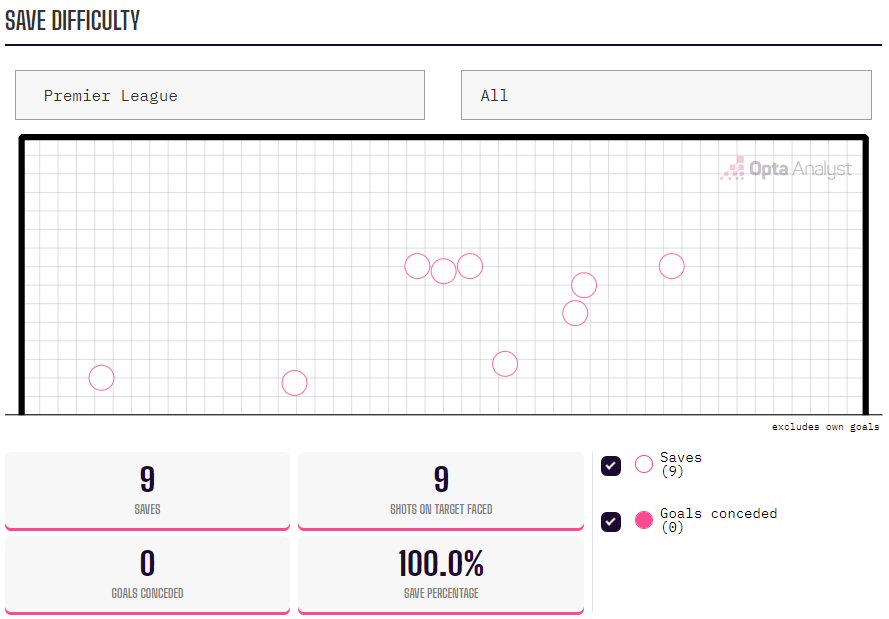Open the Shots on Target Faced card

(441, 491)
